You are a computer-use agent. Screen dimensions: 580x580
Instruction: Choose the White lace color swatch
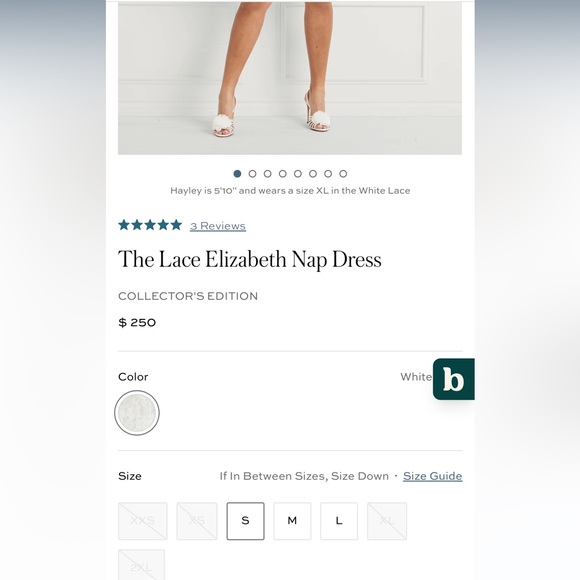click(137, 412)
